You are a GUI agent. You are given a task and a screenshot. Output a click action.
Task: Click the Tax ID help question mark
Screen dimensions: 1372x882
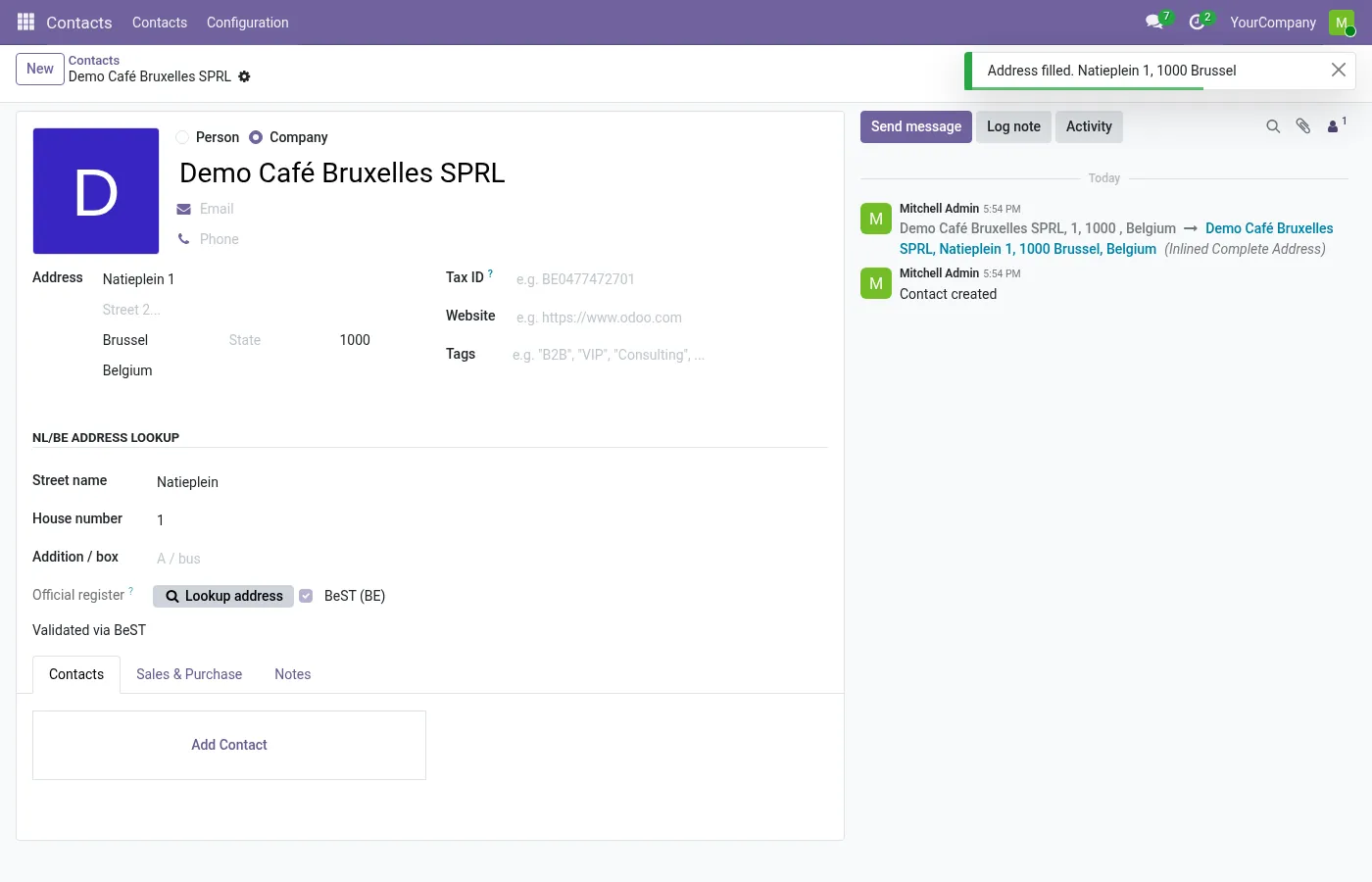point(490,274)
